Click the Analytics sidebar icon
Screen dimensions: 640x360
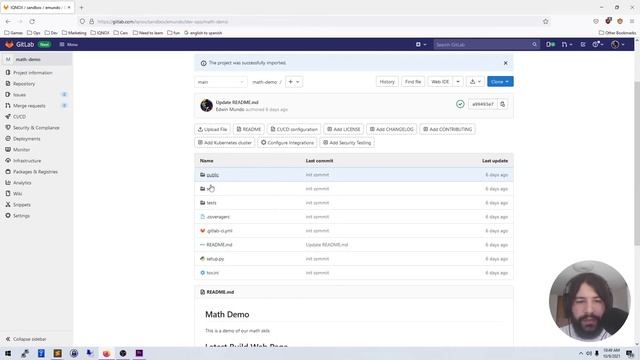[8, 183]
